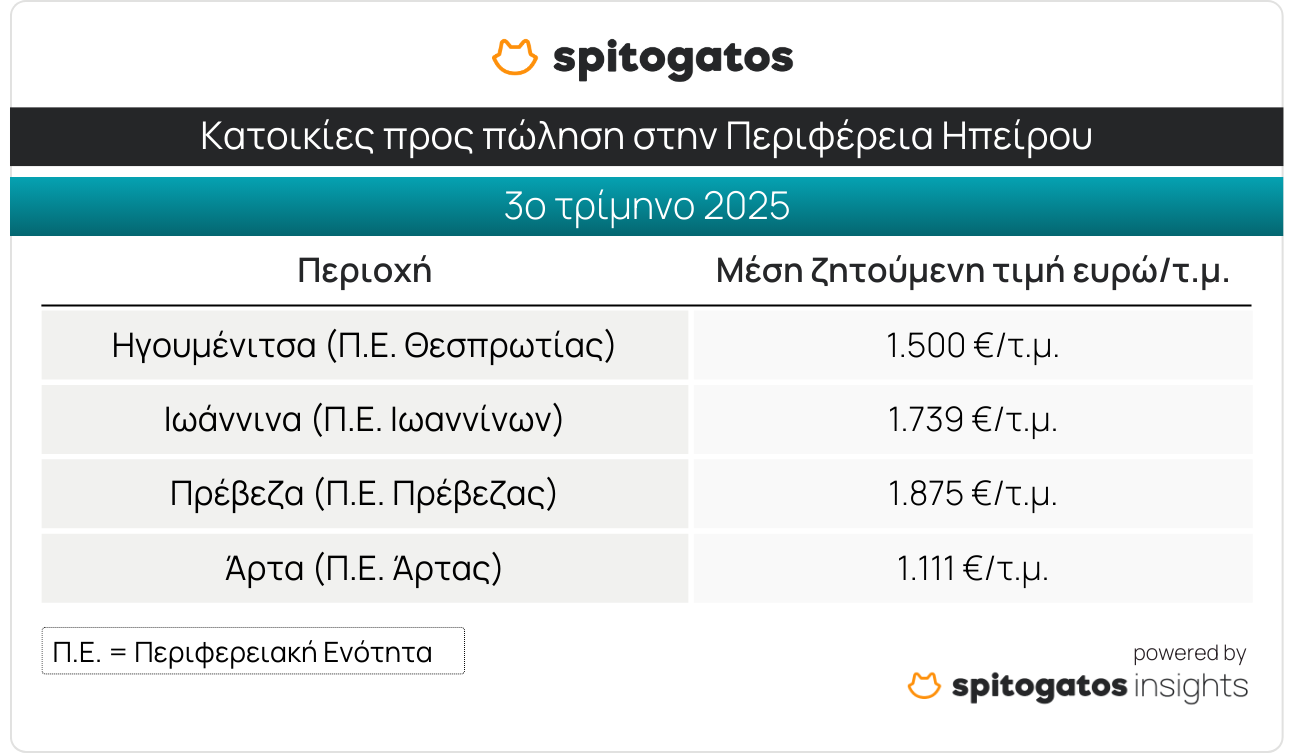Click the small cat icon beside spitogatos insights
1294x753 pixels.
click(x=925, y=686)
